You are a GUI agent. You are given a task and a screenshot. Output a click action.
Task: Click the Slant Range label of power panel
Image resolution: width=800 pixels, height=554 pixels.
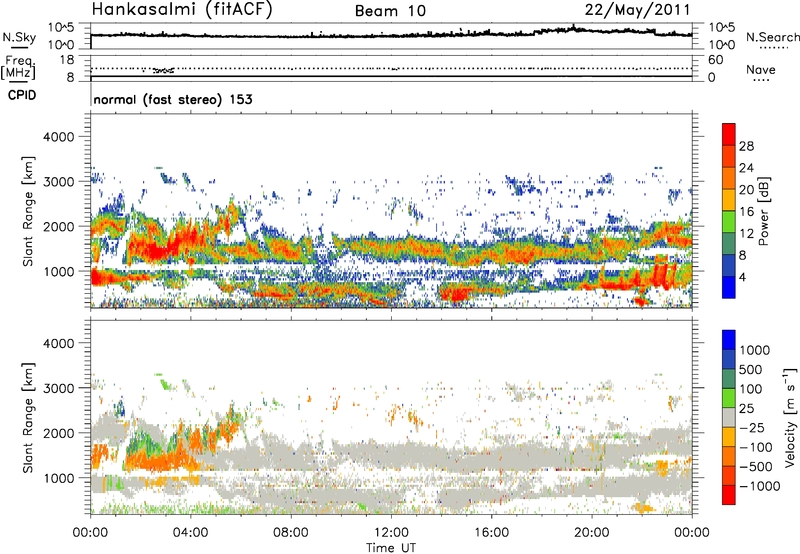(x=28, y=211)
